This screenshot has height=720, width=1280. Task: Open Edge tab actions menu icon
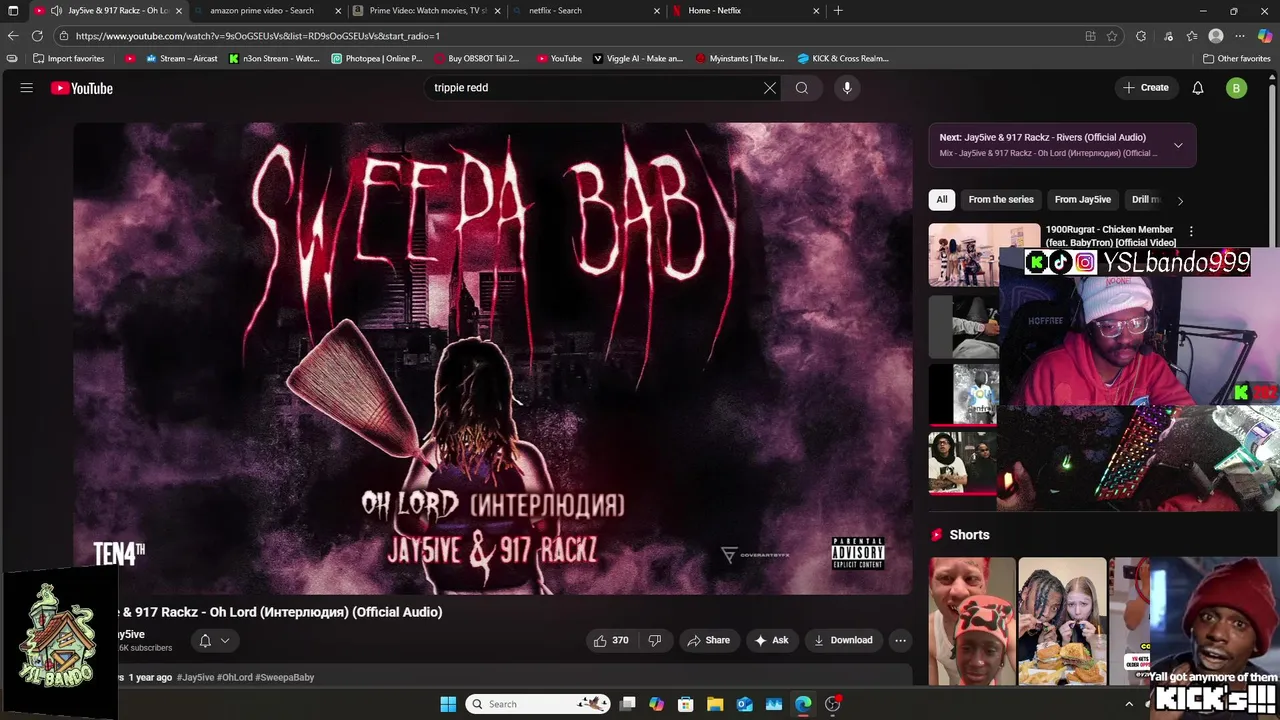[x=13, y=11]
